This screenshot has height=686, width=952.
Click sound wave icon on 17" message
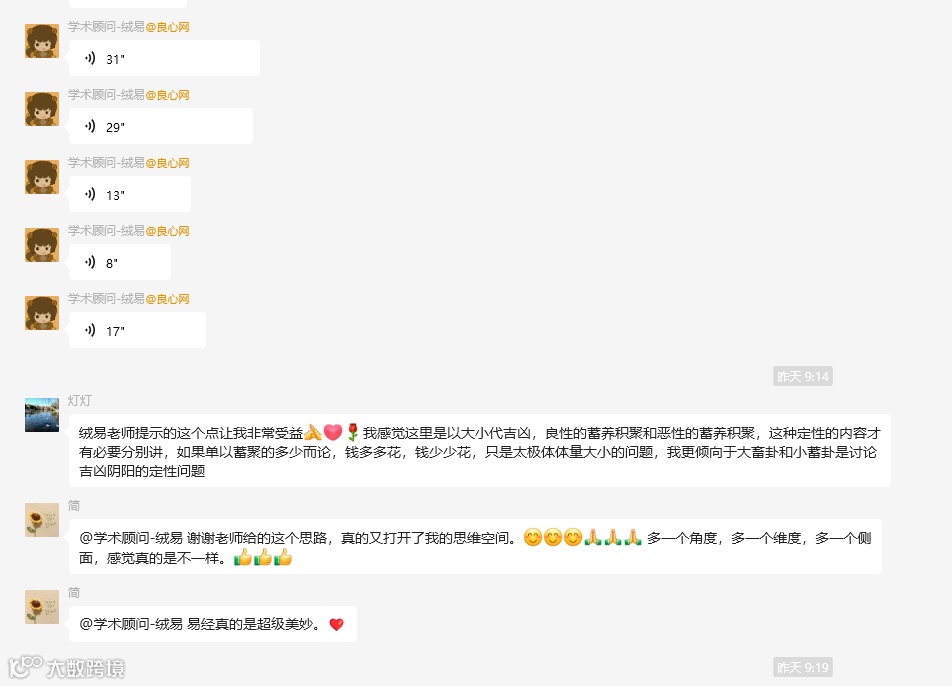point(90,330)
